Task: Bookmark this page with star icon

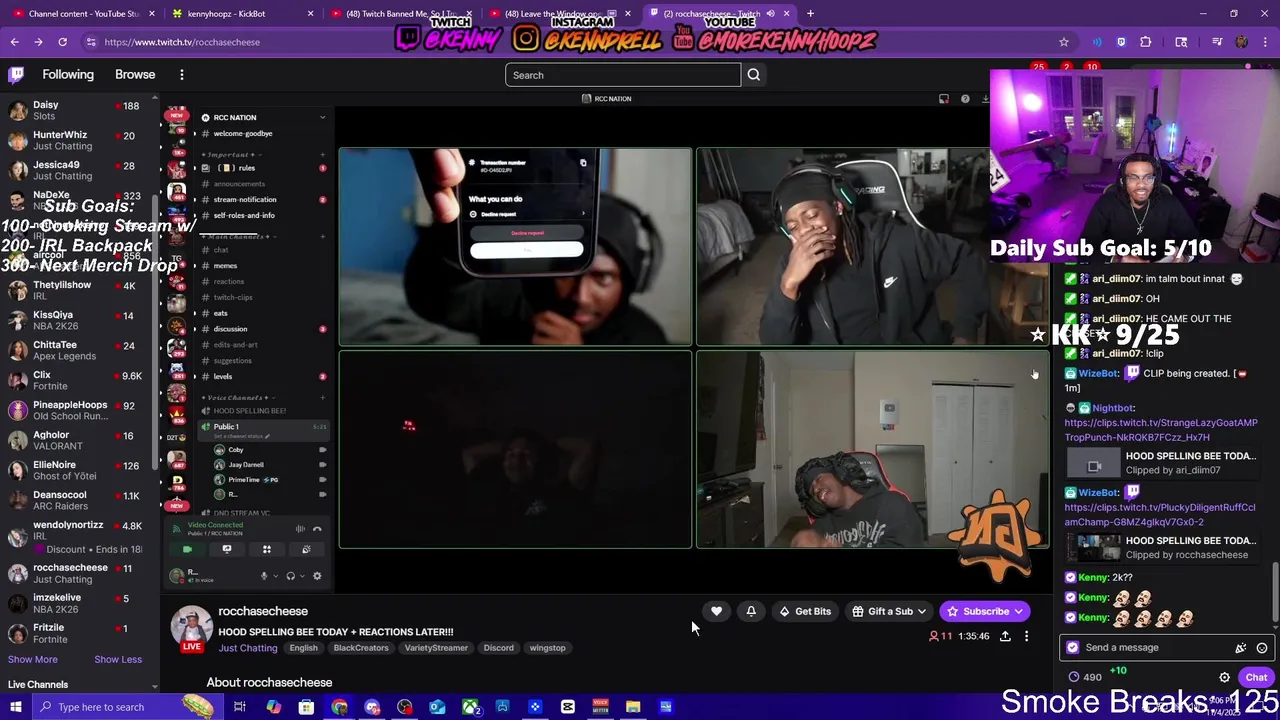Action: tap(1064, 42)
